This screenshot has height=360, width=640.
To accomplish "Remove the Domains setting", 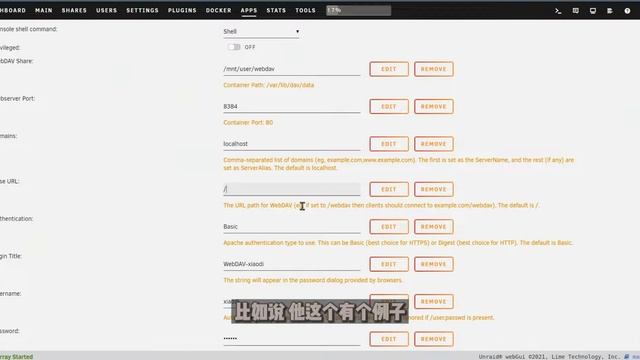I will tap(433, 144).
